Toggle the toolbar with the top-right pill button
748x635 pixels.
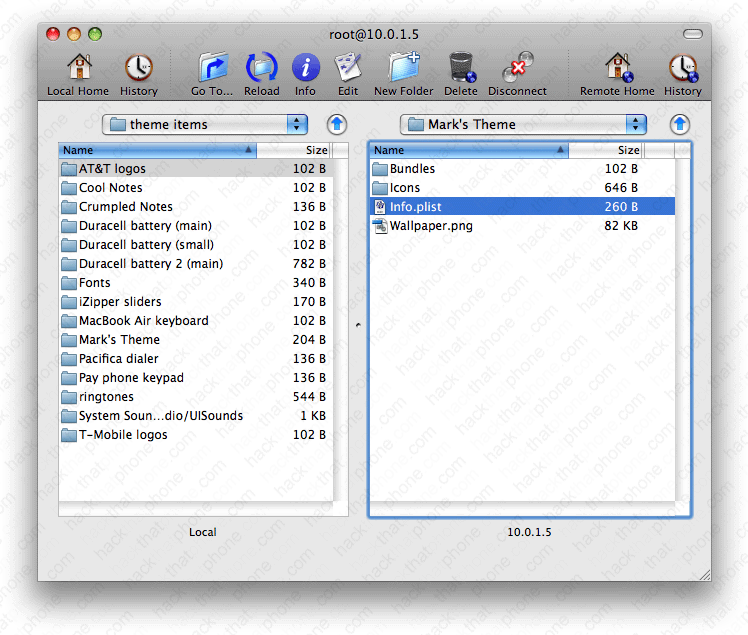pyautogui.click(x=693, y=34)
